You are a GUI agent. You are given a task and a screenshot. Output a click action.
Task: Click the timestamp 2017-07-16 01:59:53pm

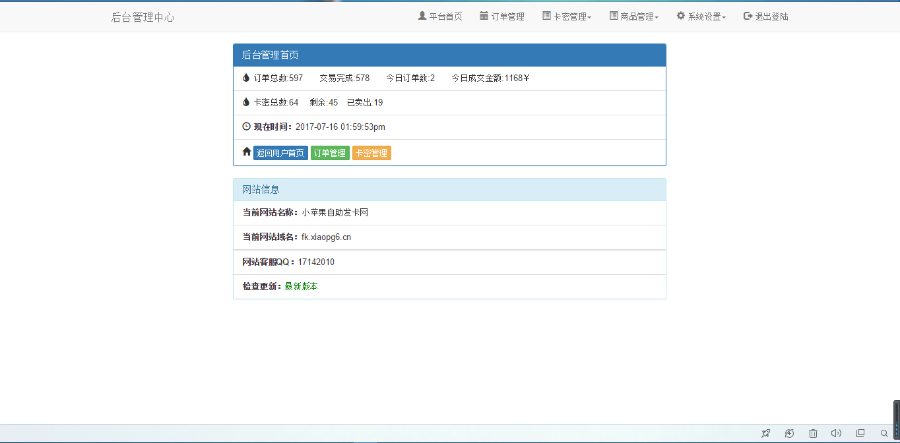[x=340, y=127]
